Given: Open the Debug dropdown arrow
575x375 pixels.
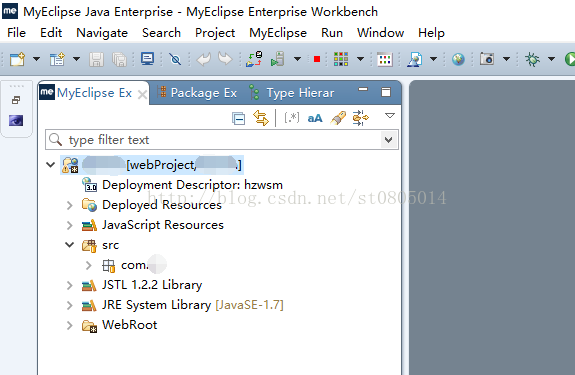Looking at the screenshot, I should [551, 59].
